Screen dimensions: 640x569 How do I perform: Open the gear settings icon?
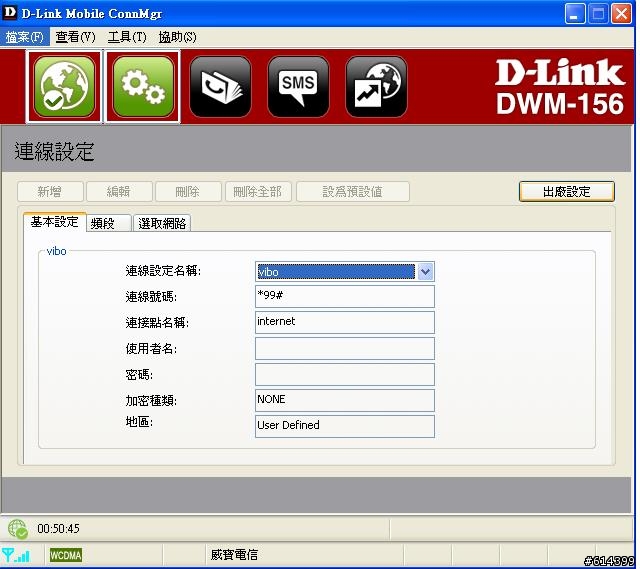142,86
